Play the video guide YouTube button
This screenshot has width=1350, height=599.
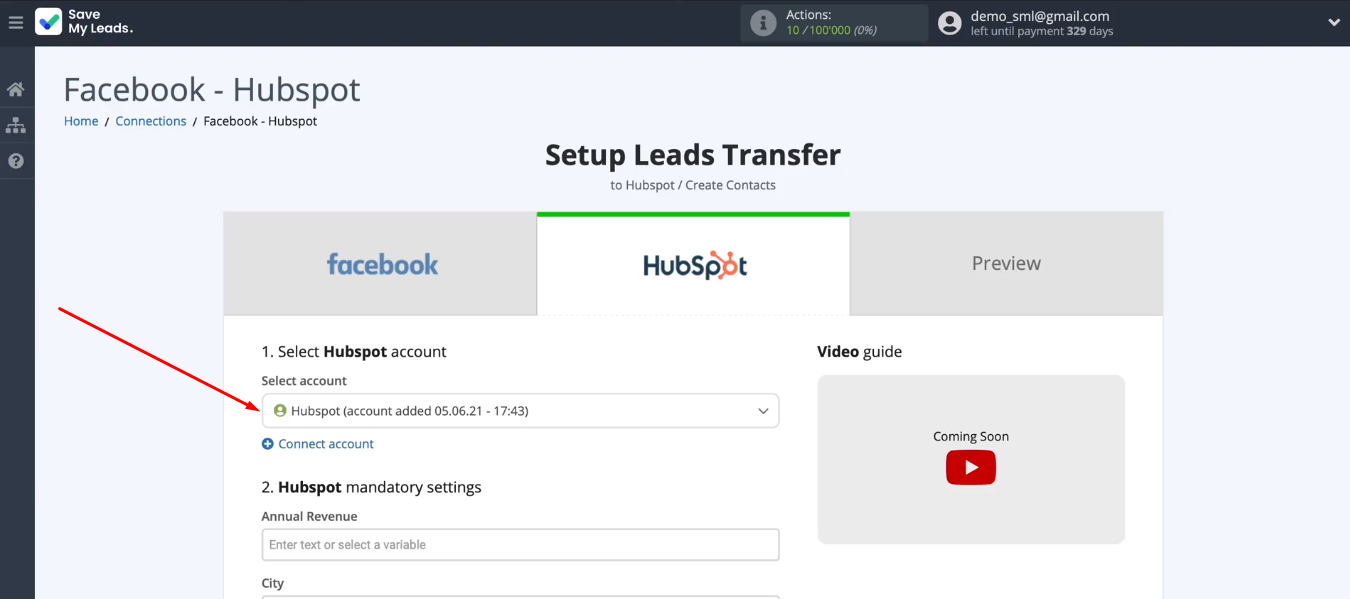971,467
